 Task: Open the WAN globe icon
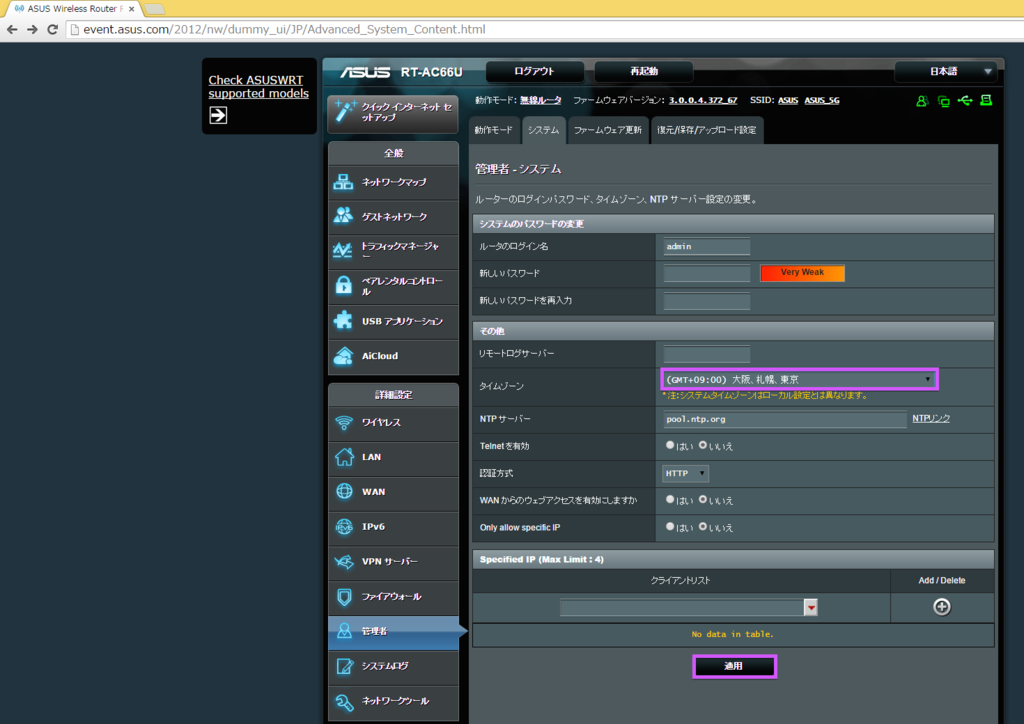click(344, 491)
